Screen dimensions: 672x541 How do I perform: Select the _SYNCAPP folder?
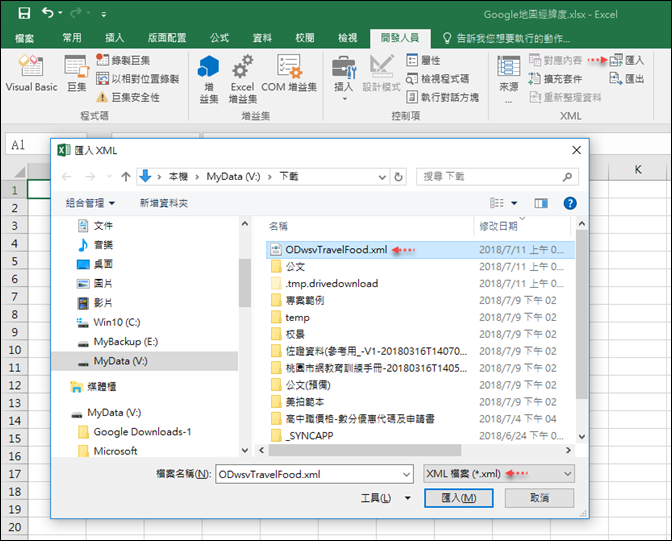[x=309, y=436]
